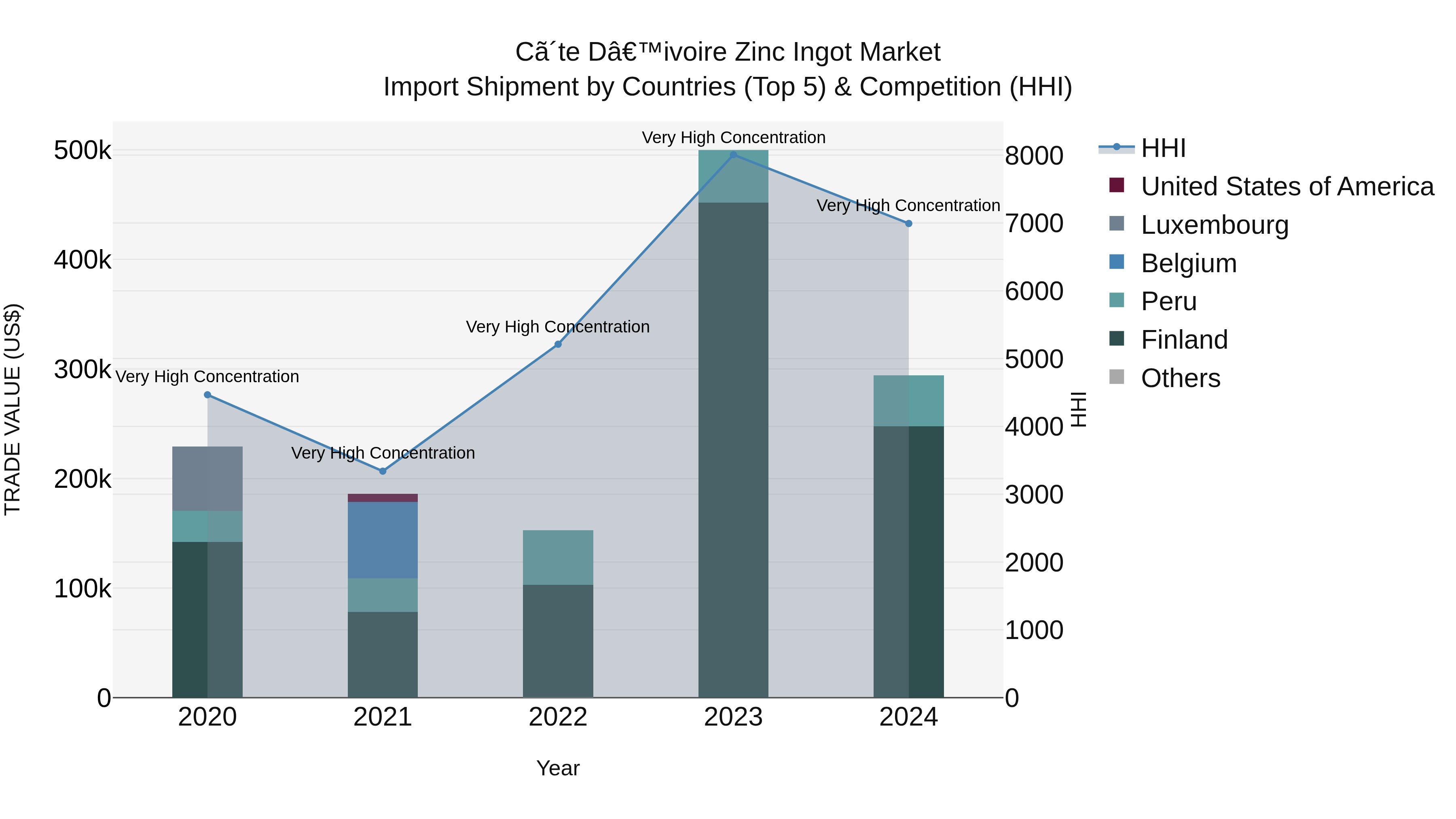The height and width of the screenshot is (819, 1456).
Task: Click the 300k trade value axis tick
Action: [x=83, y=370]
